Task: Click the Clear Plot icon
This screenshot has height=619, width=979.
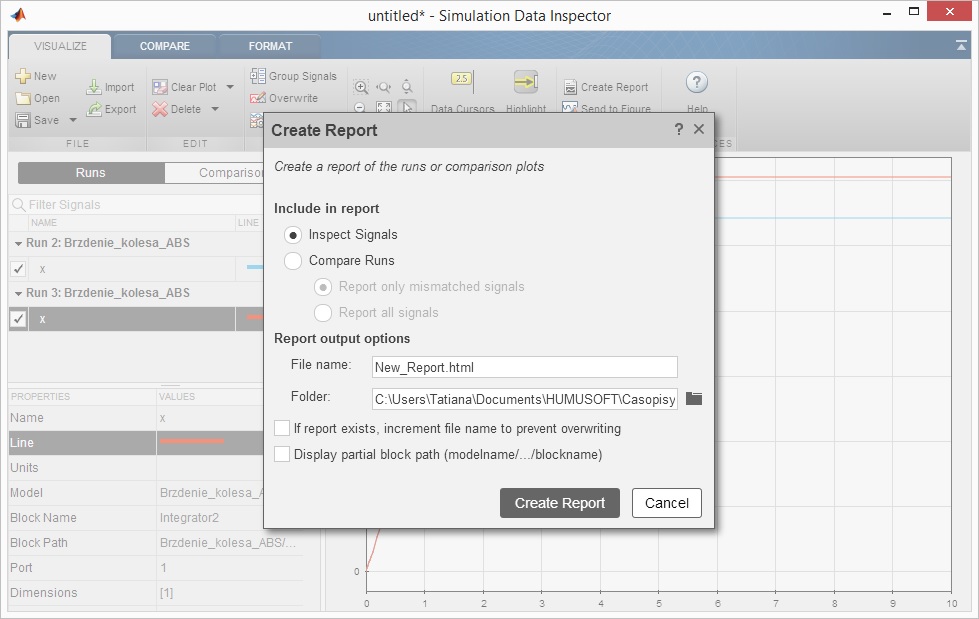Action: tap(160, 87)
